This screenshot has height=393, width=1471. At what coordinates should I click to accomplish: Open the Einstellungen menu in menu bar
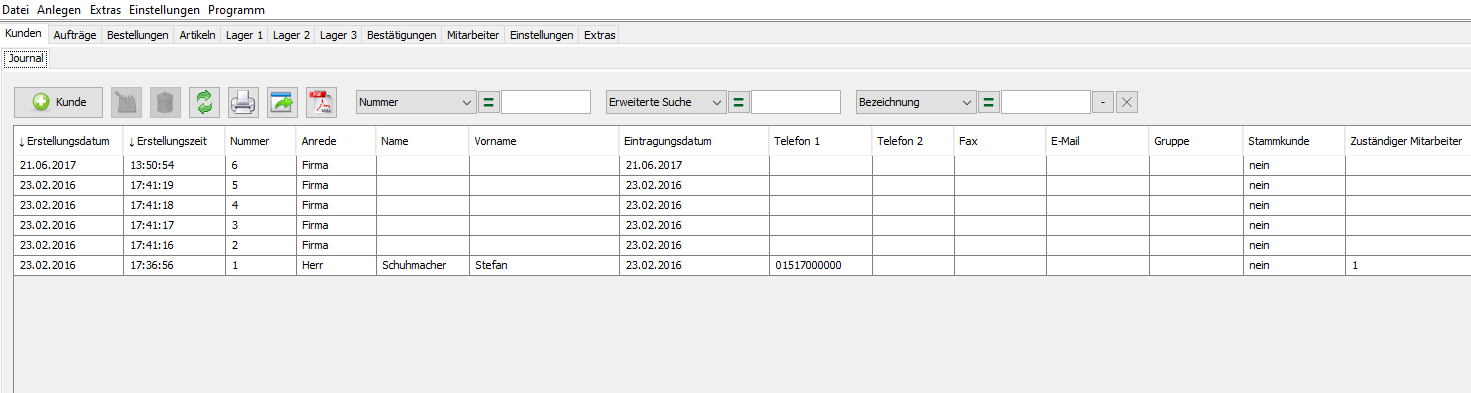[x=164, y=10]
